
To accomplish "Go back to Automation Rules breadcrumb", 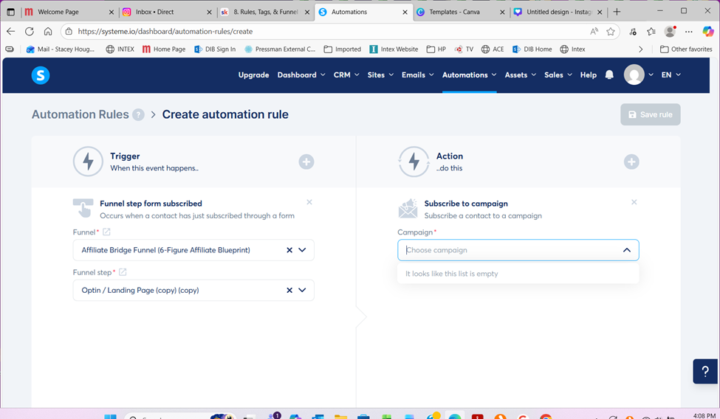I will 80,114.
